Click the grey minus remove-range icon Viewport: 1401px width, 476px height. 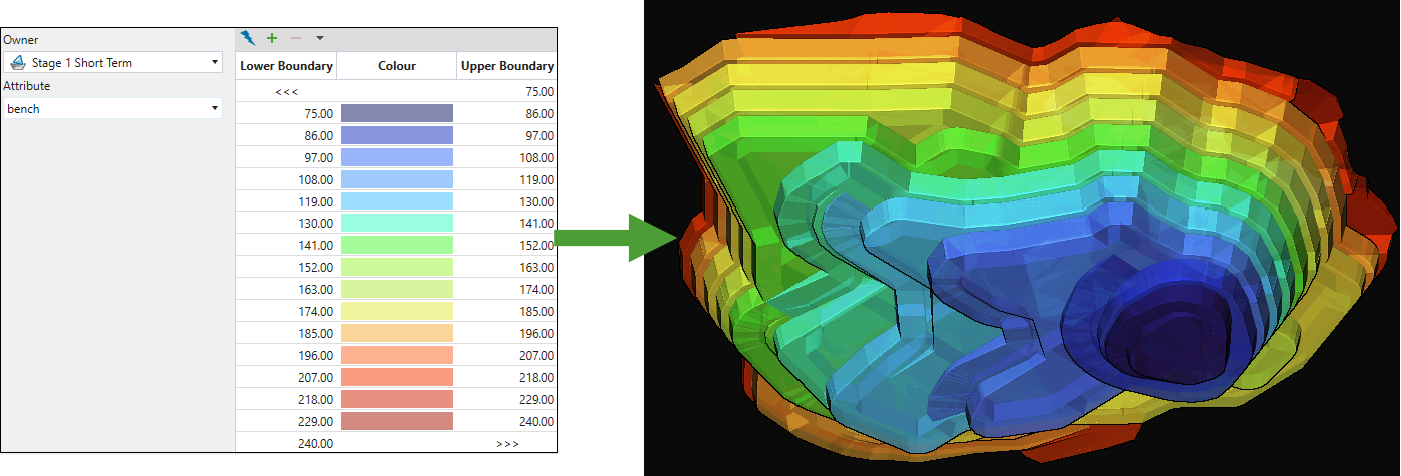tap(295, 38)
